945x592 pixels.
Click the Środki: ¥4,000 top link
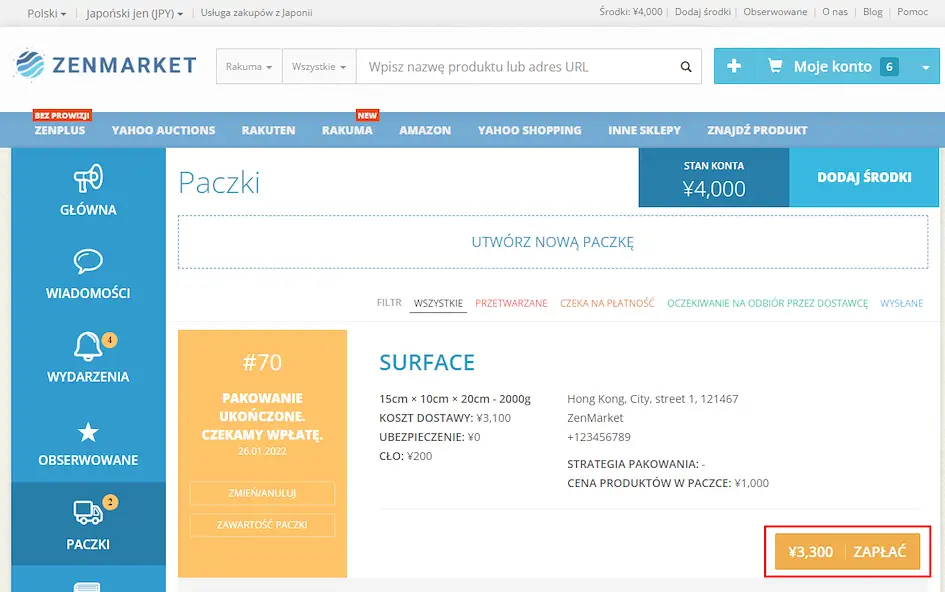click(x=630, y=11)
